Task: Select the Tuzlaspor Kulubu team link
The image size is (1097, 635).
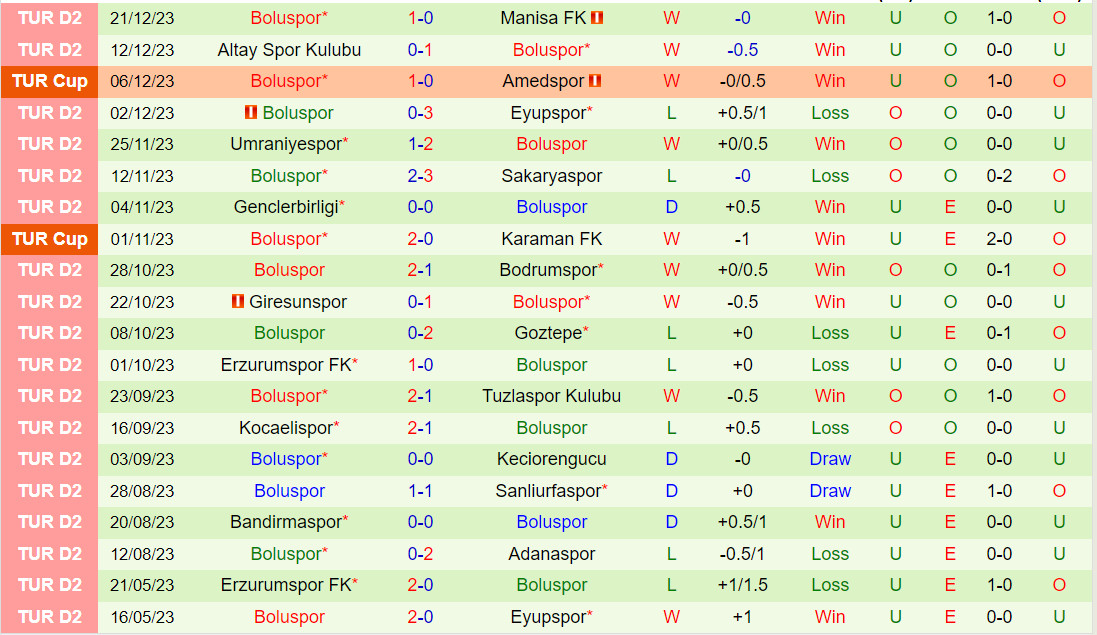Action: [x=552, y=396]
